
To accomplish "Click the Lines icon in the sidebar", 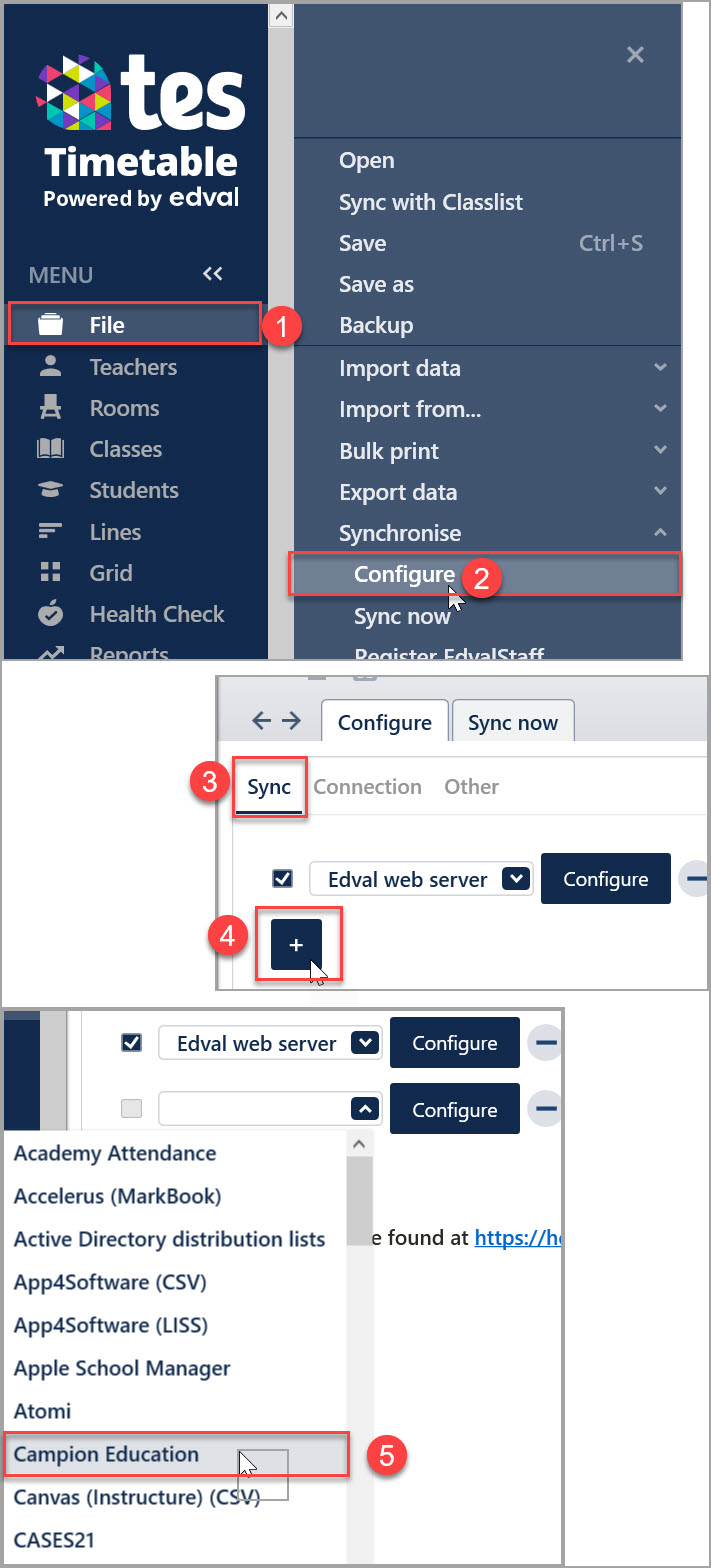I will click(x=50, y=531).
